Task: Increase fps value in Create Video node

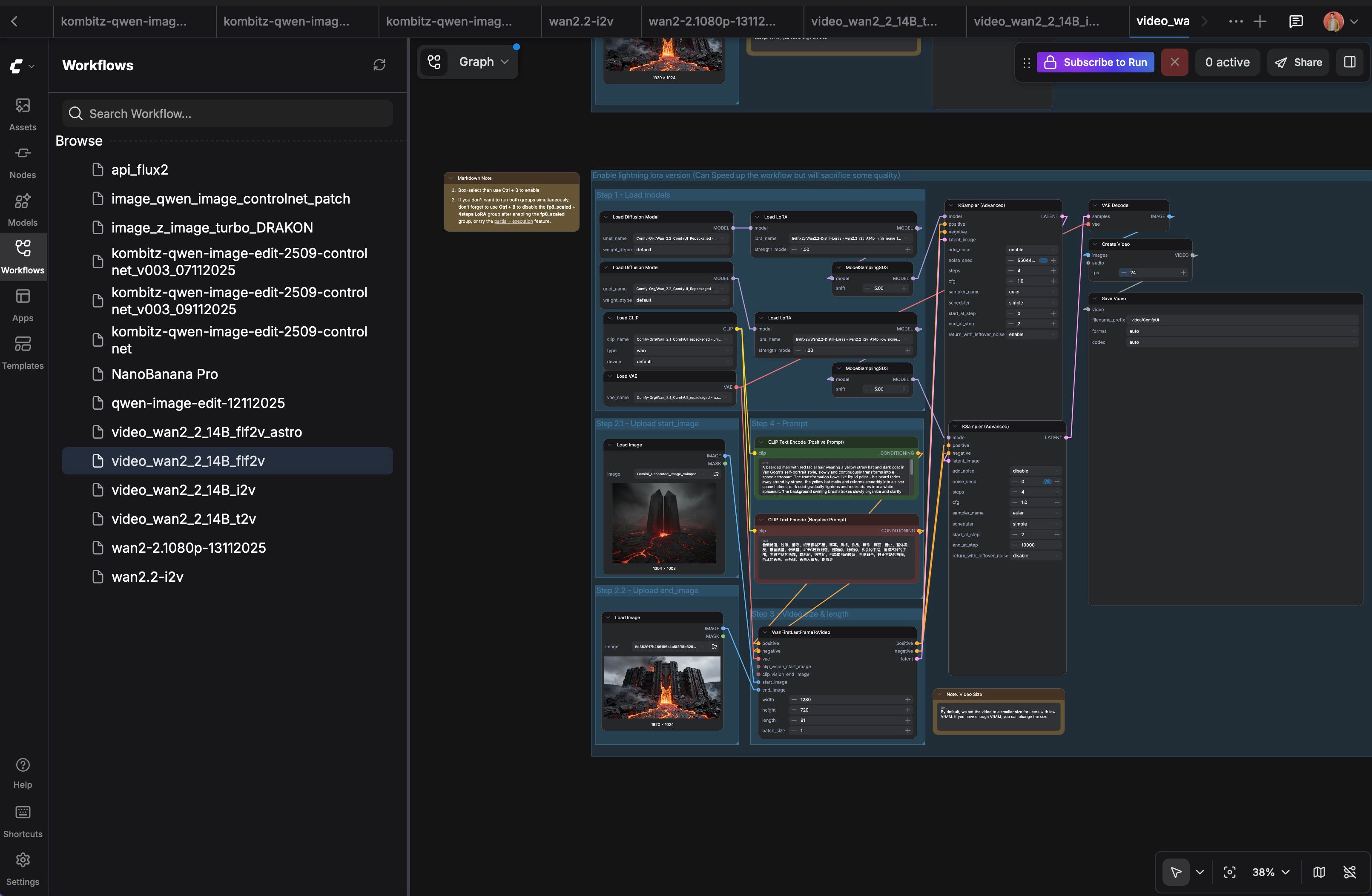Action: 1183,273
